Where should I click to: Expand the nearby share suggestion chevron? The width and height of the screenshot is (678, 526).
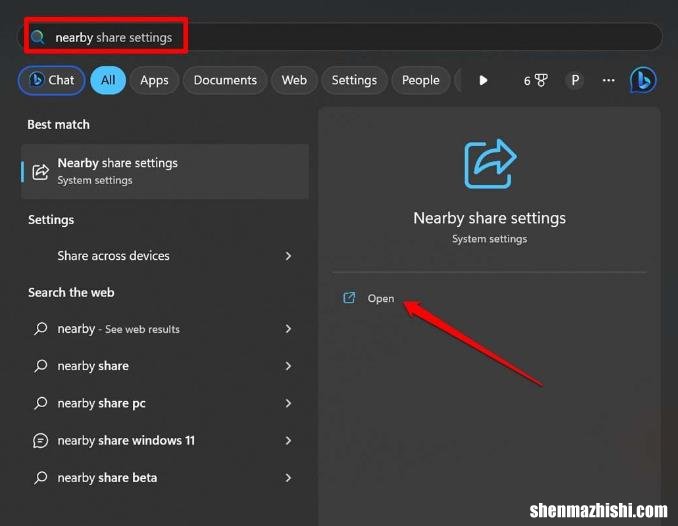tap(288, 366)
